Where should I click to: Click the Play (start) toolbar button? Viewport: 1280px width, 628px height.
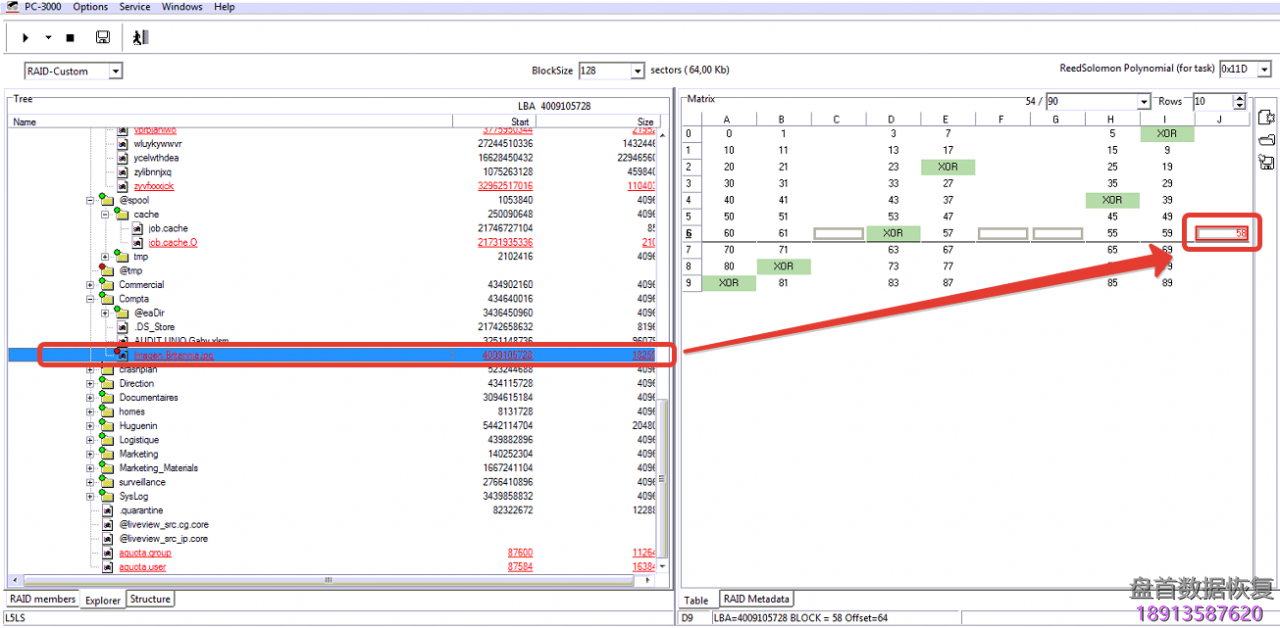click(x=25, y=38)
